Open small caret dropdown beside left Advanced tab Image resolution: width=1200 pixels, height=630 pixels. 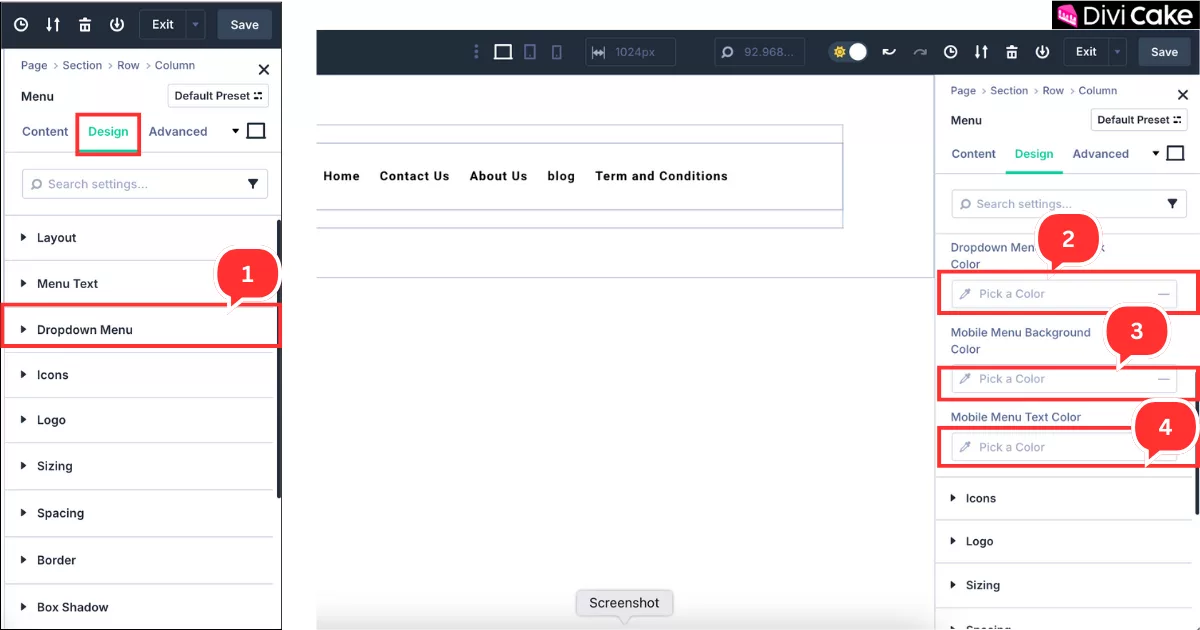(236, 131)
